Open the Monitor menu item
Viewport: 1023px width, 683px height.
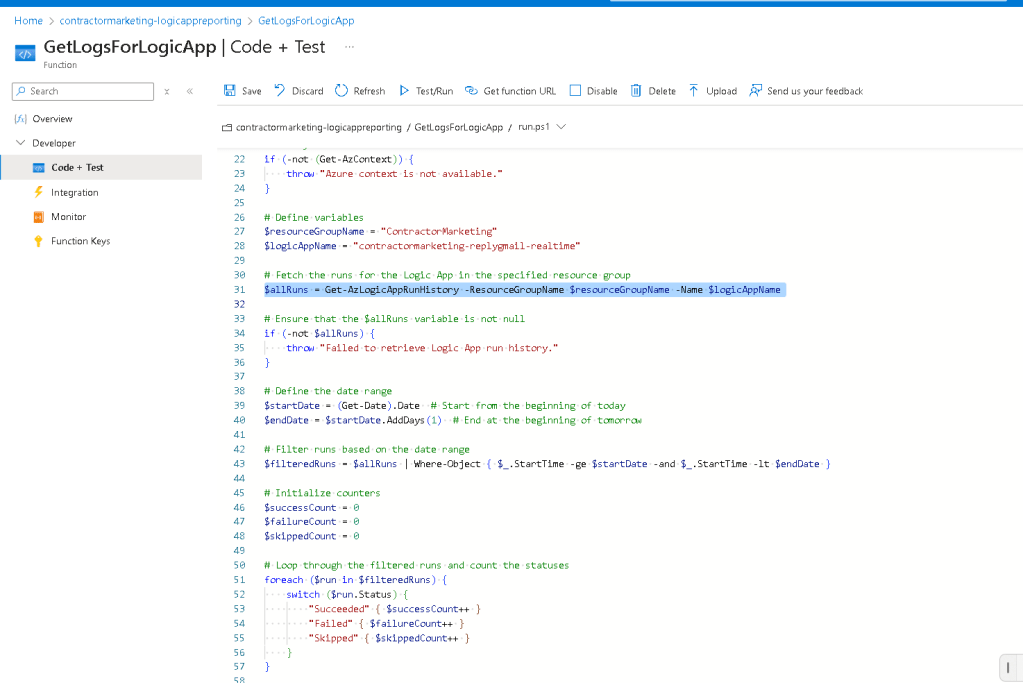(69, 217)
